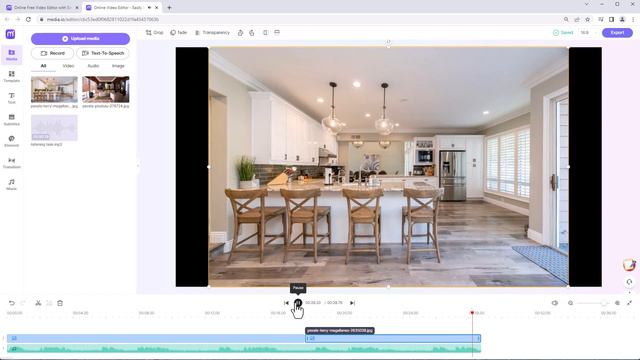This screenshot has height=360, width=640.
Task: Click the timeline zoom out magnifier
Action: click(x=571, y=303)
